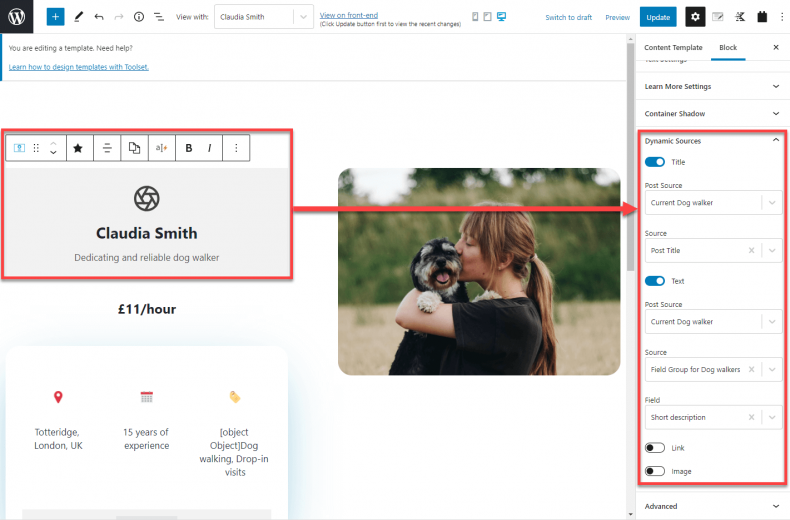Enable the Image dynamic source toggle
This screenshot has height=520, width=790.
pos(654,471)
